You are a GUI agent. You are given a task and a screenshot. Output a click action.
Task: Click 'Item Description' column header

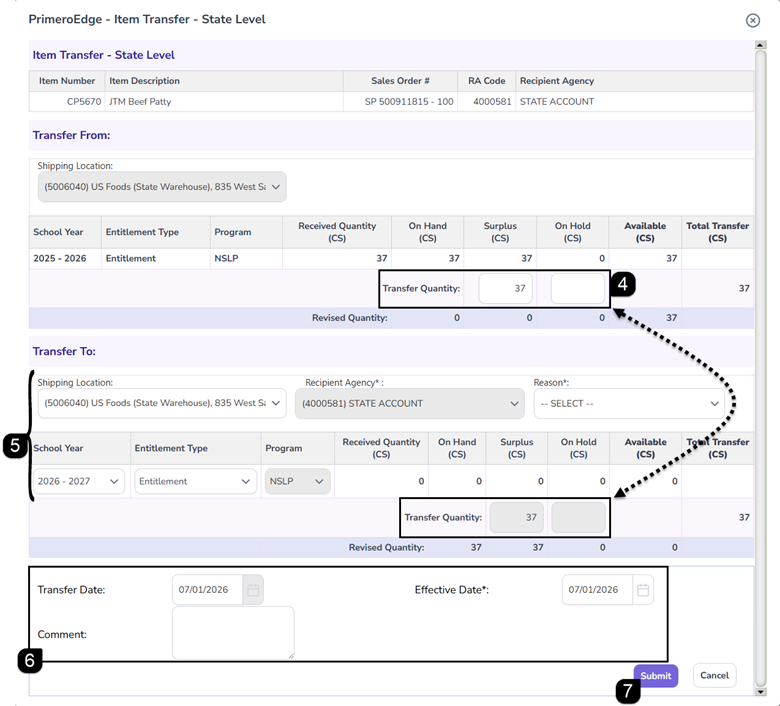[224, 81]
